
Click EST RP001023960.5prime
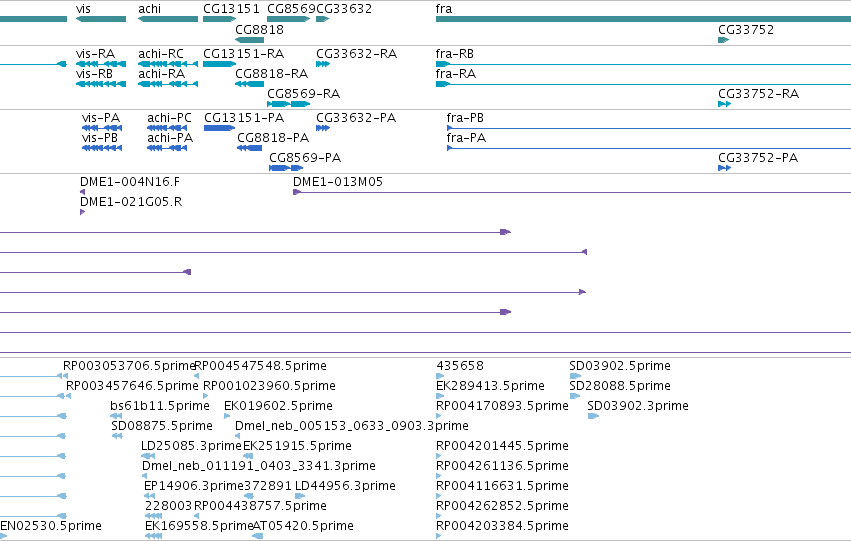click(269, 386)
